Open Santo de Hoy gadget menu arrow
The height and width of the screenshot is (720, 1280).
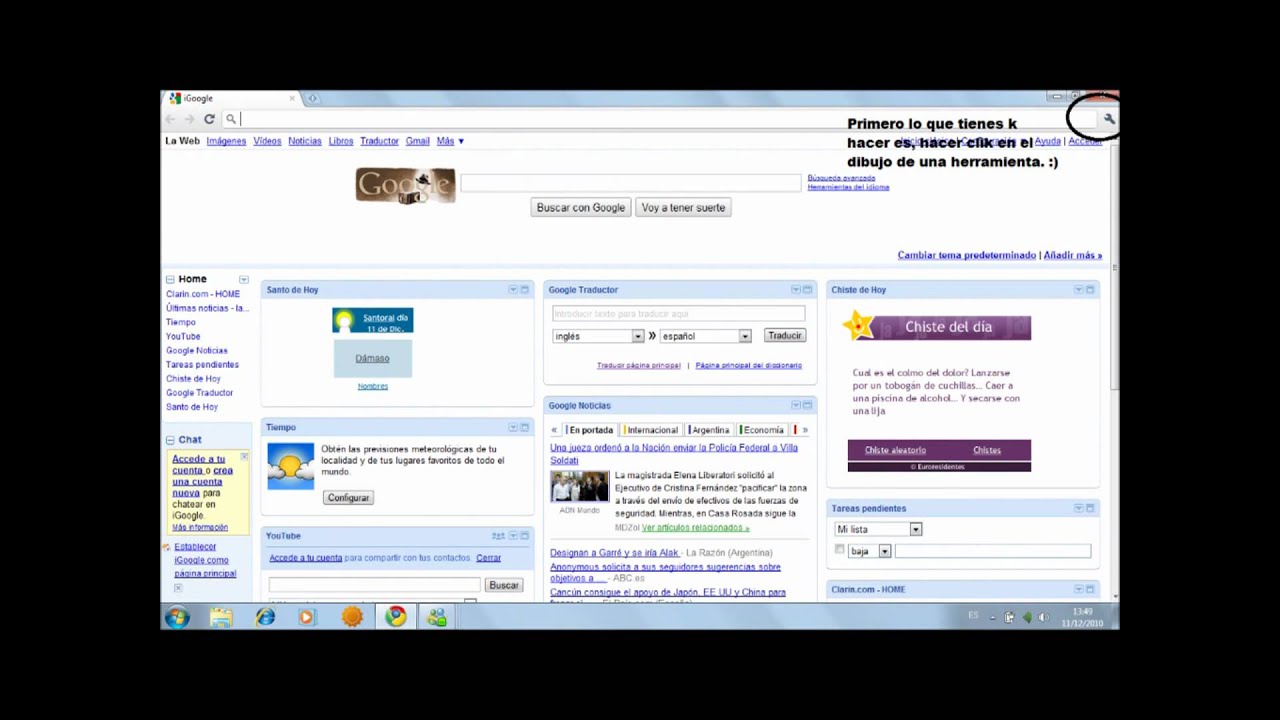point(513,290)
